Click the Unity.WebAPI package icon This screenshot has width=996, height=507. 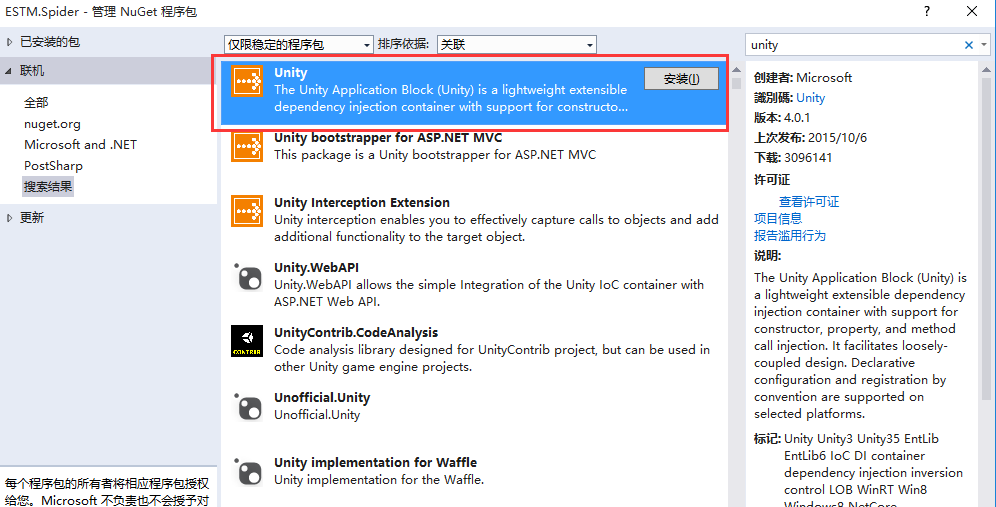coord(247,276)
